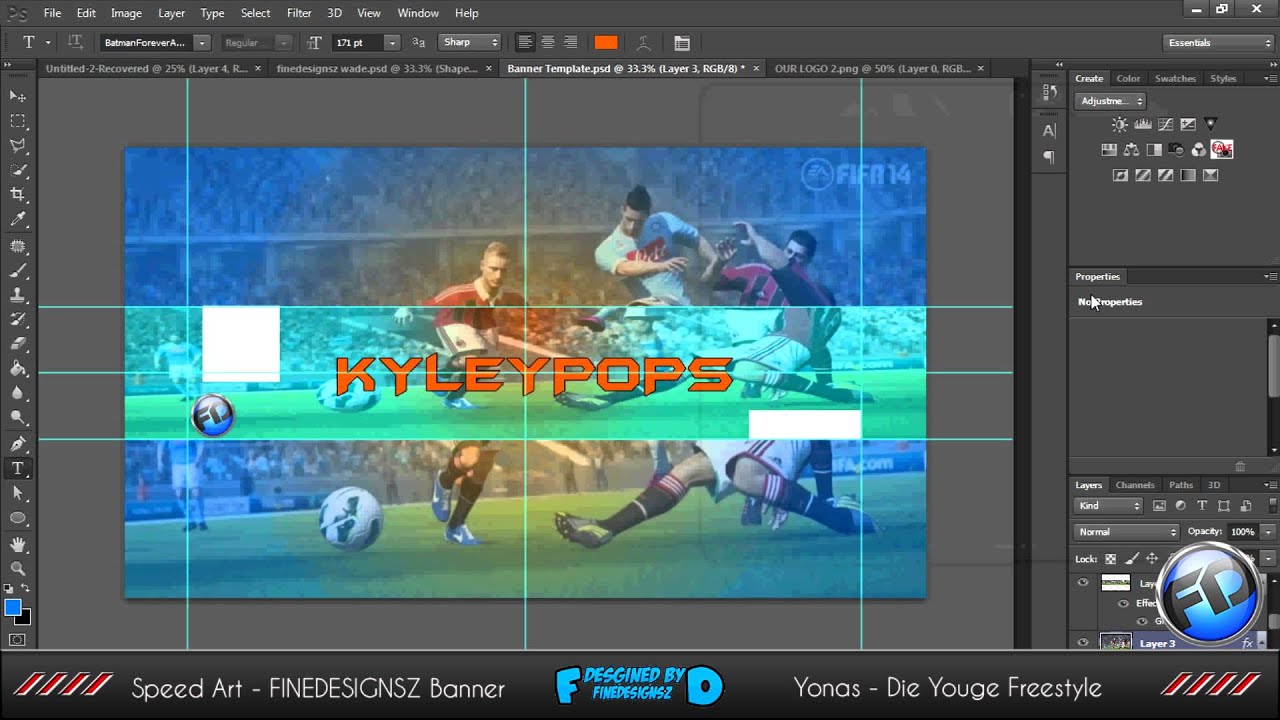Select the Rectangular Marquee tool
Image resolution: width=1280 pixels, height=720 pixels.
tap(18, 121)
